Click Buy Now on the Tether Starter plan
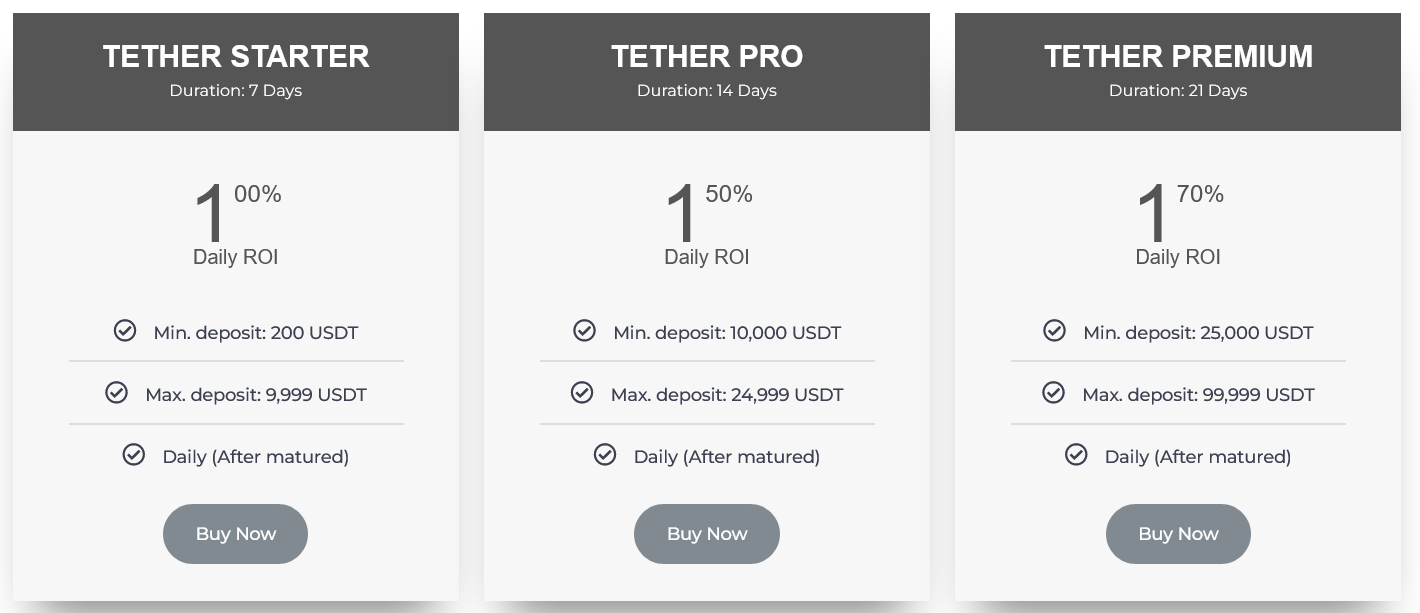Screen dimensions: 1420x613 tap(235, 534)
